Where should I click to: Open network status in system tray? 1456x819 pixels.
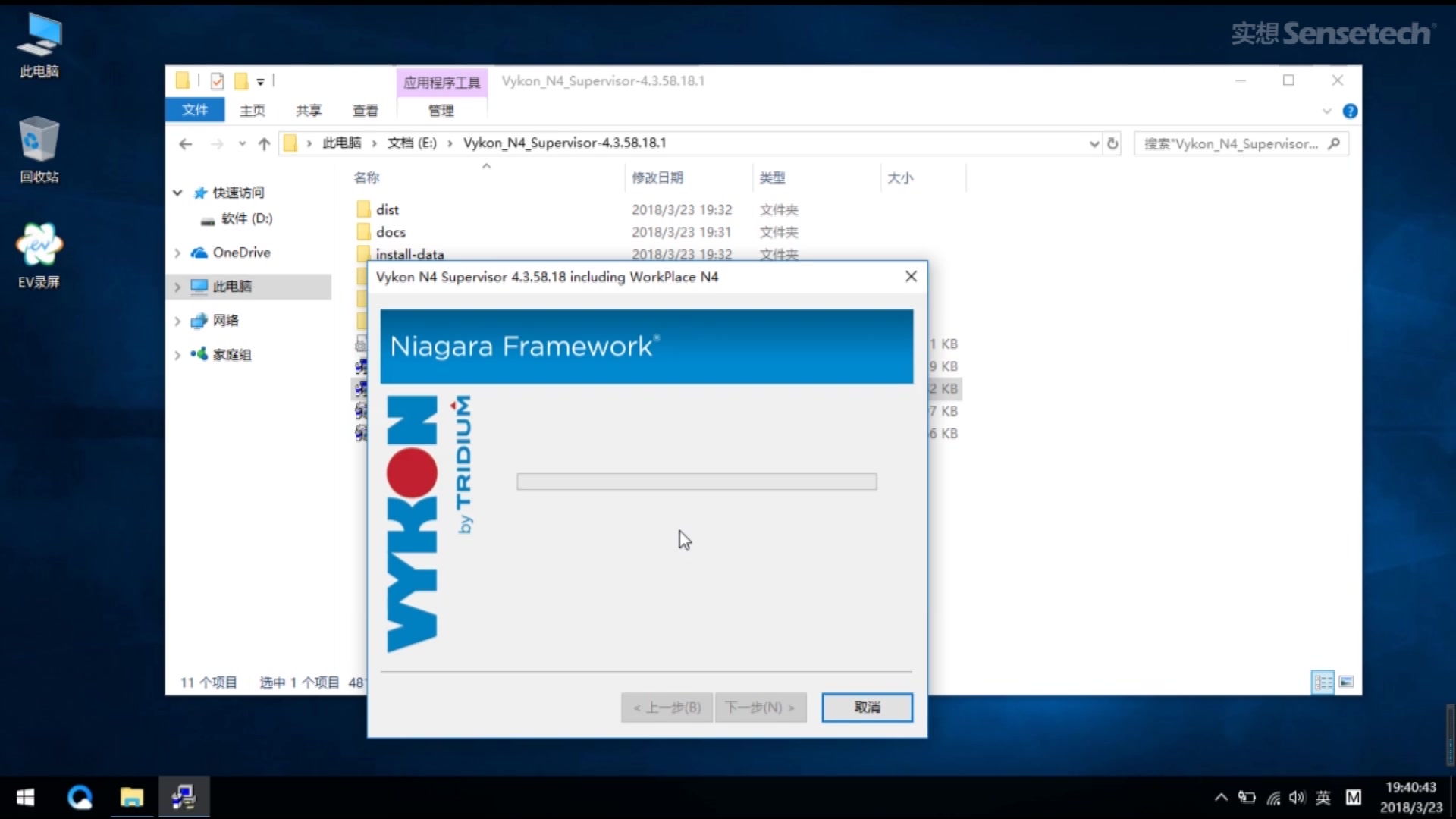coord(1273,797)
